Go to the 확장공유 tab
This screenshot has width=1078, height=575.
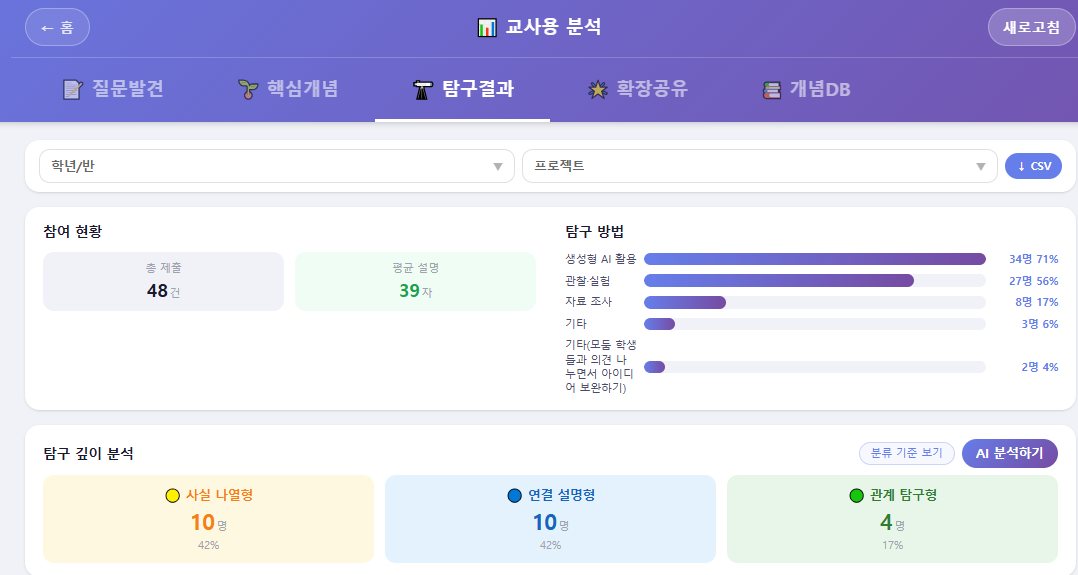(637, 89)
